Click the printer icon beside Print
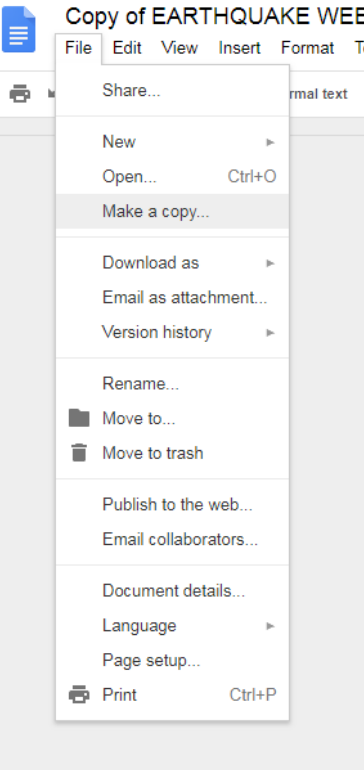 pos(79,694)
